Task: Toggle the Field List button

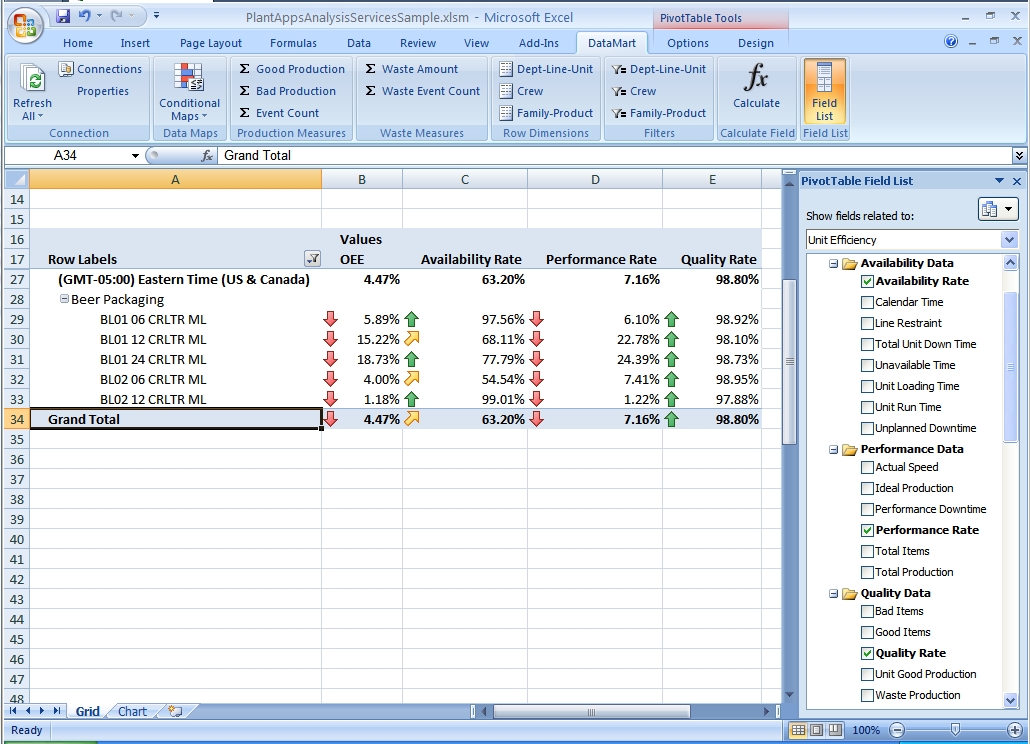Action: 824,91
